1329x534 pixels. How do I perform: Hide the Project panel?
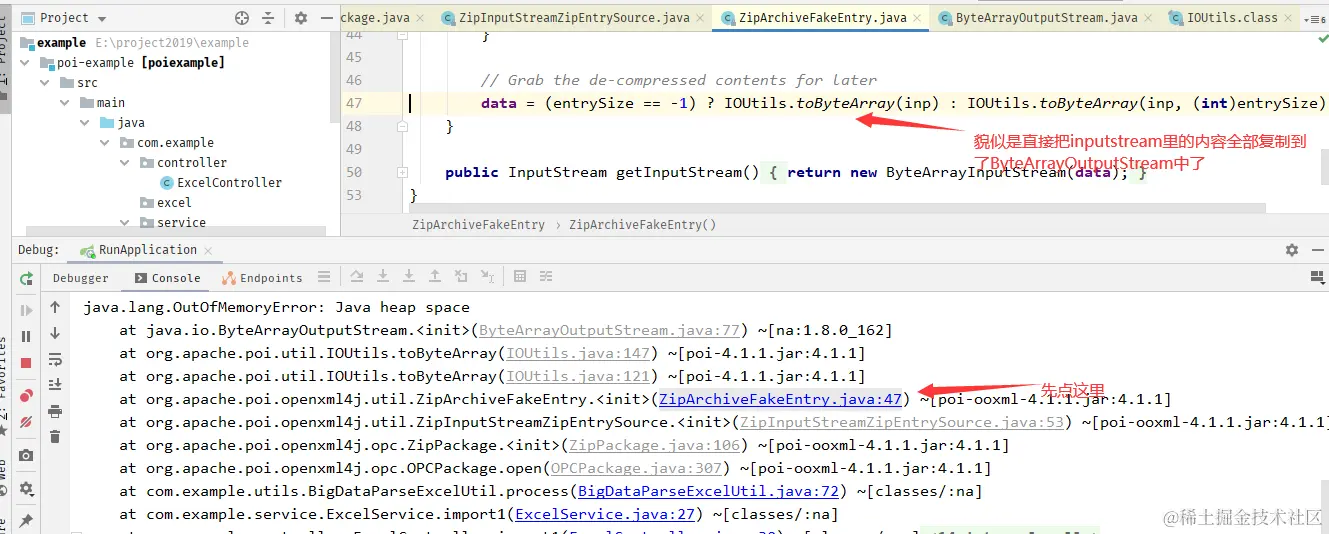point(327,18)
